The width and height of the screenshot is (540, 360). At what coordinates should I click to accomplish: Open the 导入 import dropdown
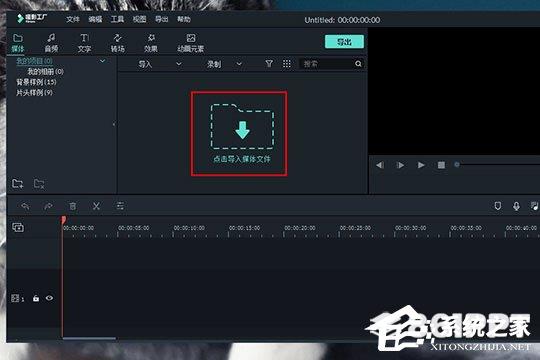159,64
